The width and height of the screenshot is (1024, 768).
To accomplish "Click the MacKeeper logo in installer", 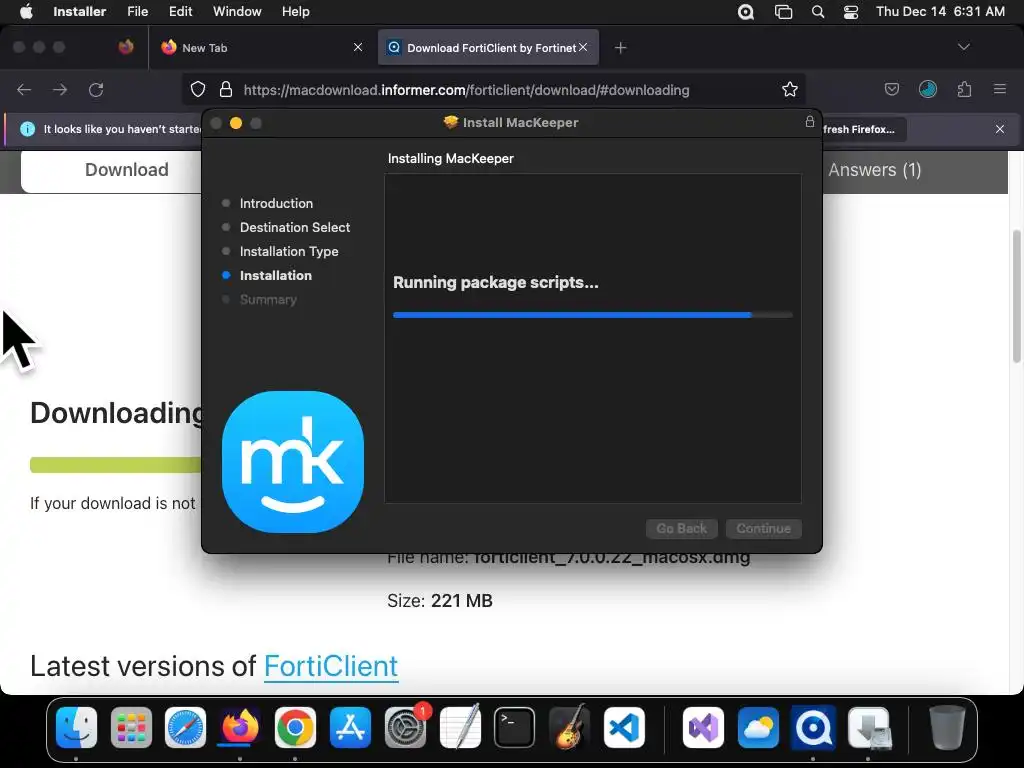I will point(293,462).
